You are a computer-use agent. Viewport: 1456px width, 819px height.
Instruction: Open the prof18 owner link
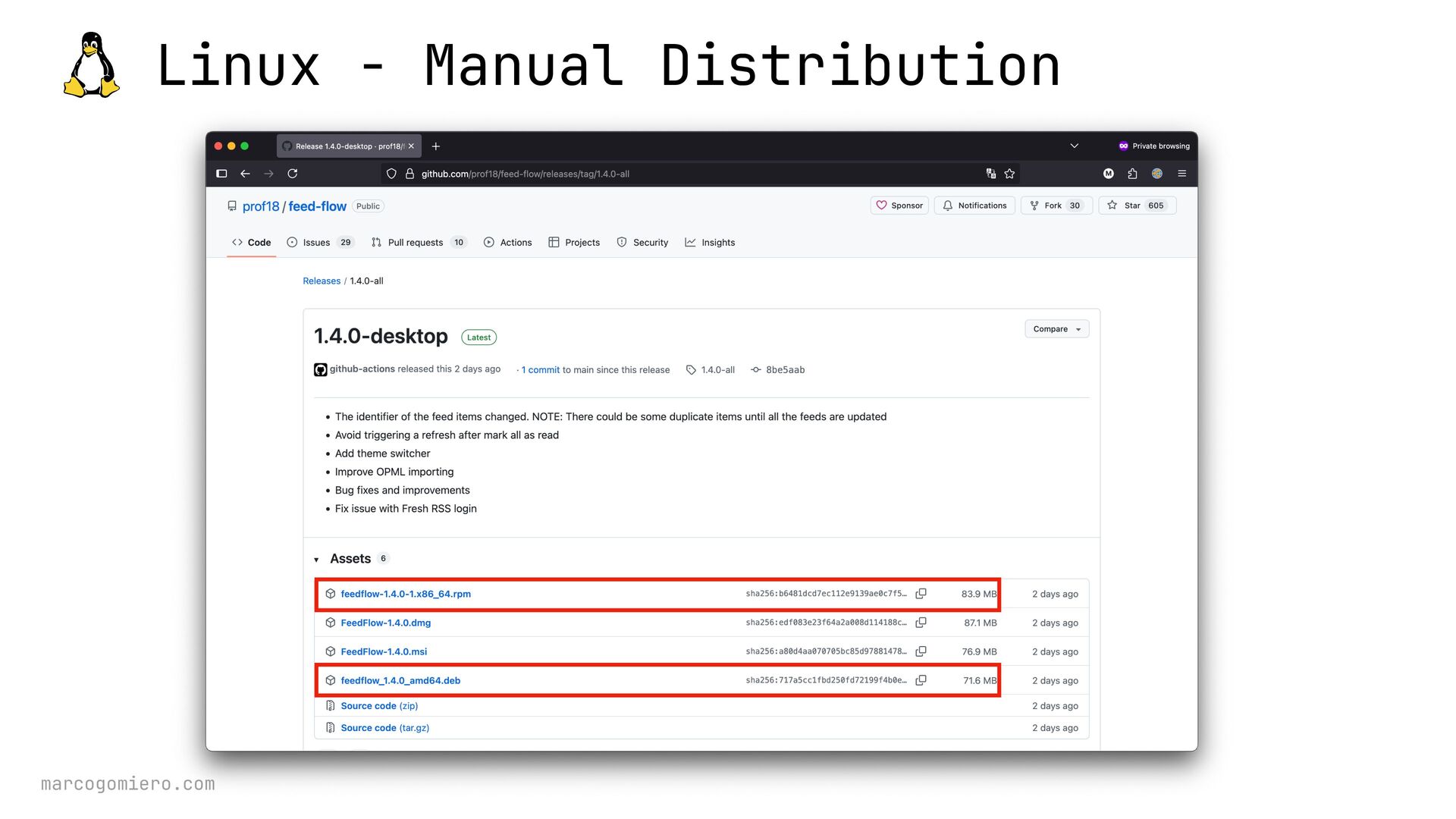click(261, 206)
